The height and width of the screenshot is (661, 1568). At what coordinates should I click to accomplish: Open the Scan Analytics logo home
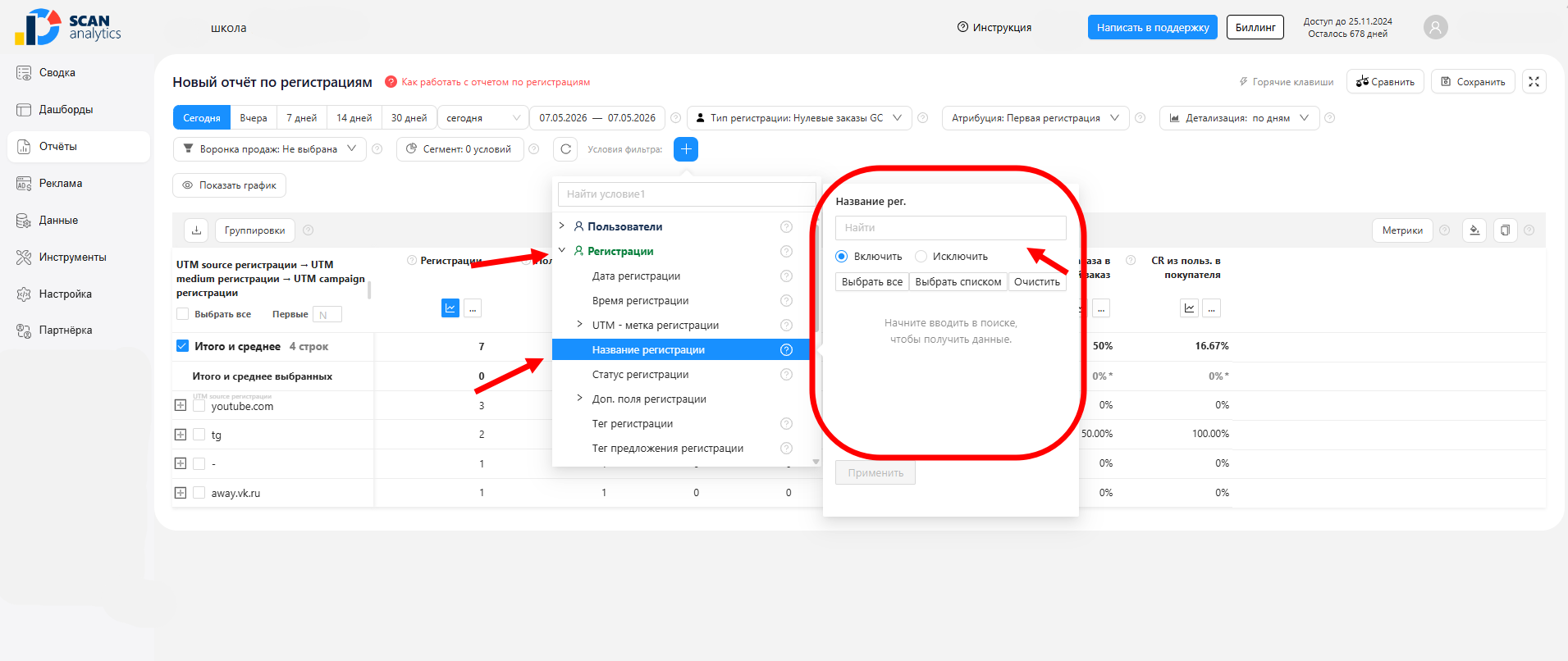click(x=68, y=27)
